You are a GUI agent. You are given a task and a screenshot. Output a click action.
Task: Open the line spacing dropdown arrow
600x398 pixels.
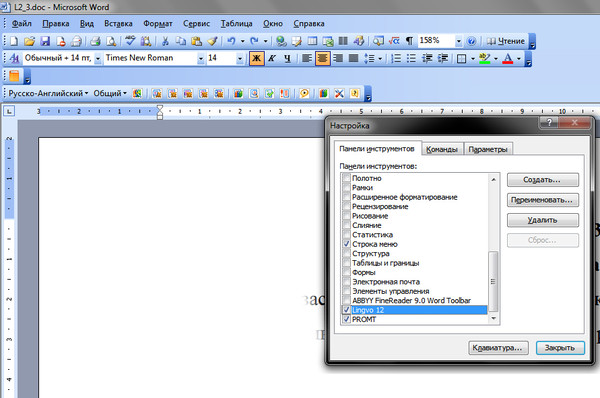click(380, 59)
